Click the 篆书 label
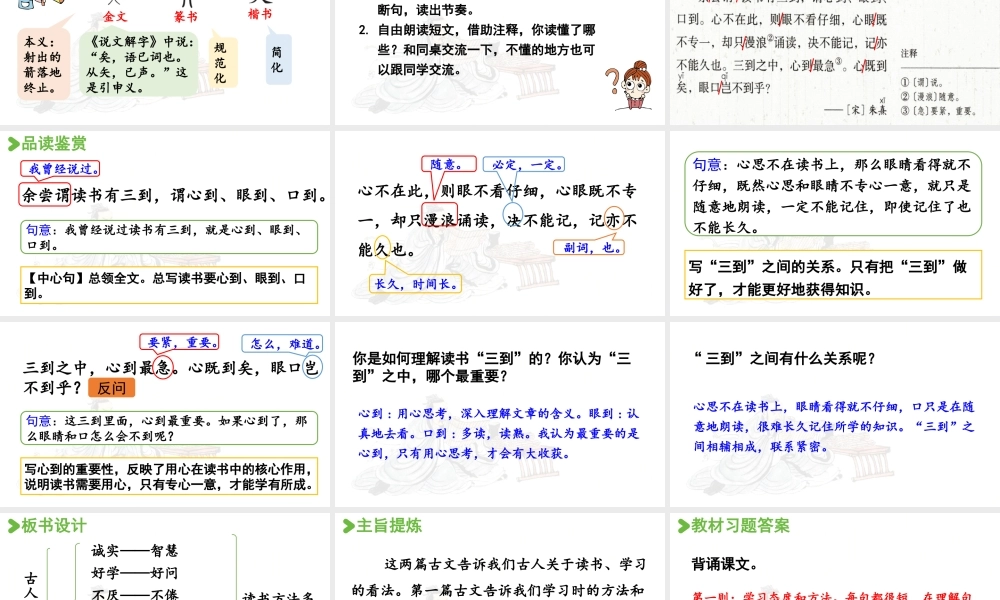This screenshot has height=600, width=1000. (186, 17)
